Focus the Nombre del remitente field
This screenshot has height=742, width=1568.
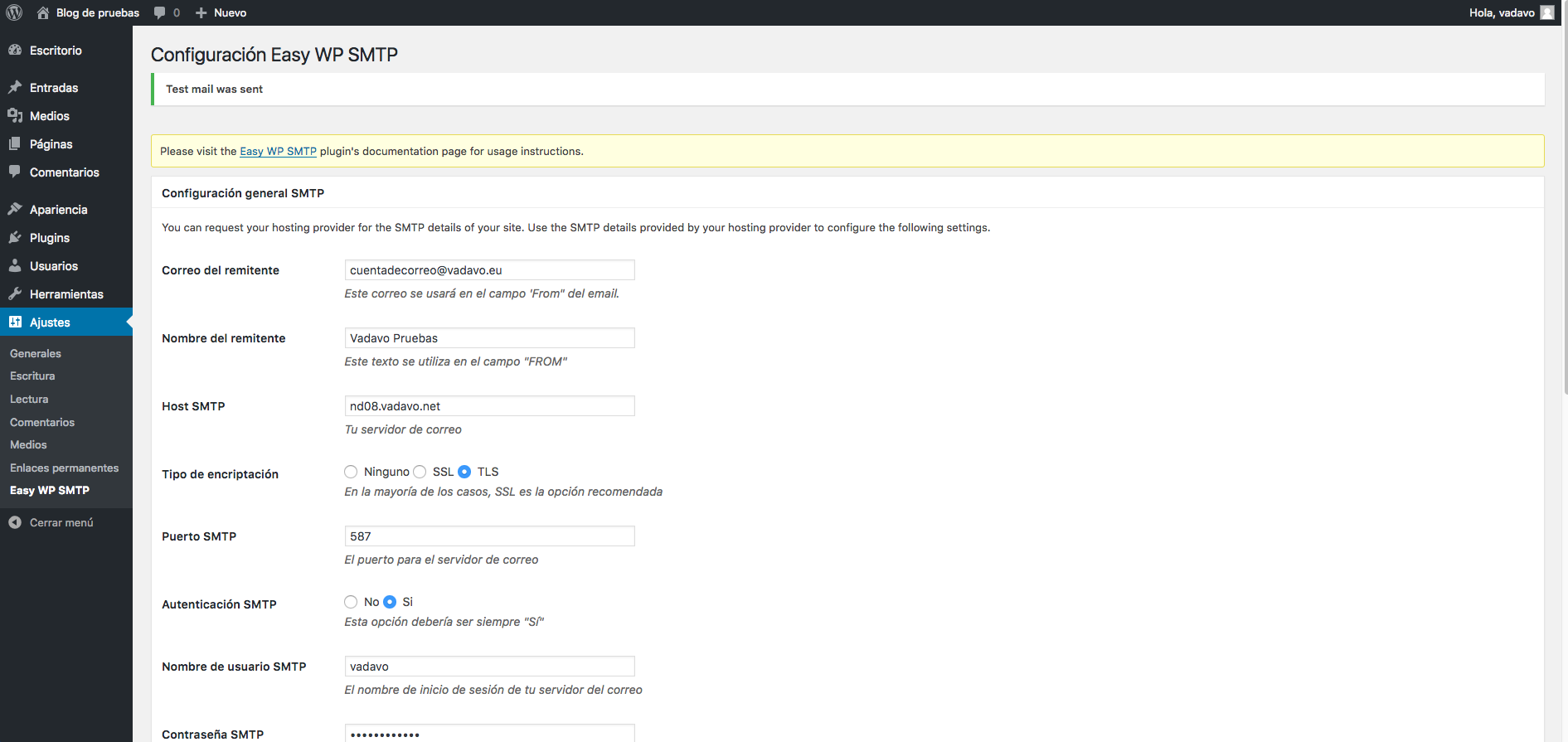click(x=489, y=337)
